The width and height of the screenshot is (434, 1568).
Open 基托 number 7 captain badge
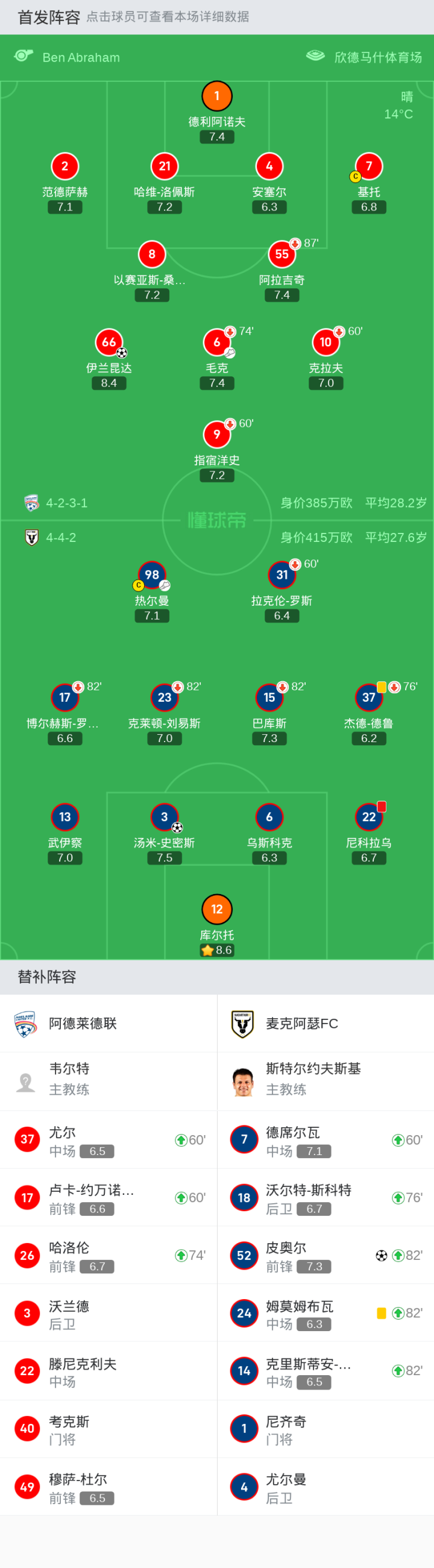pos(369,166)
